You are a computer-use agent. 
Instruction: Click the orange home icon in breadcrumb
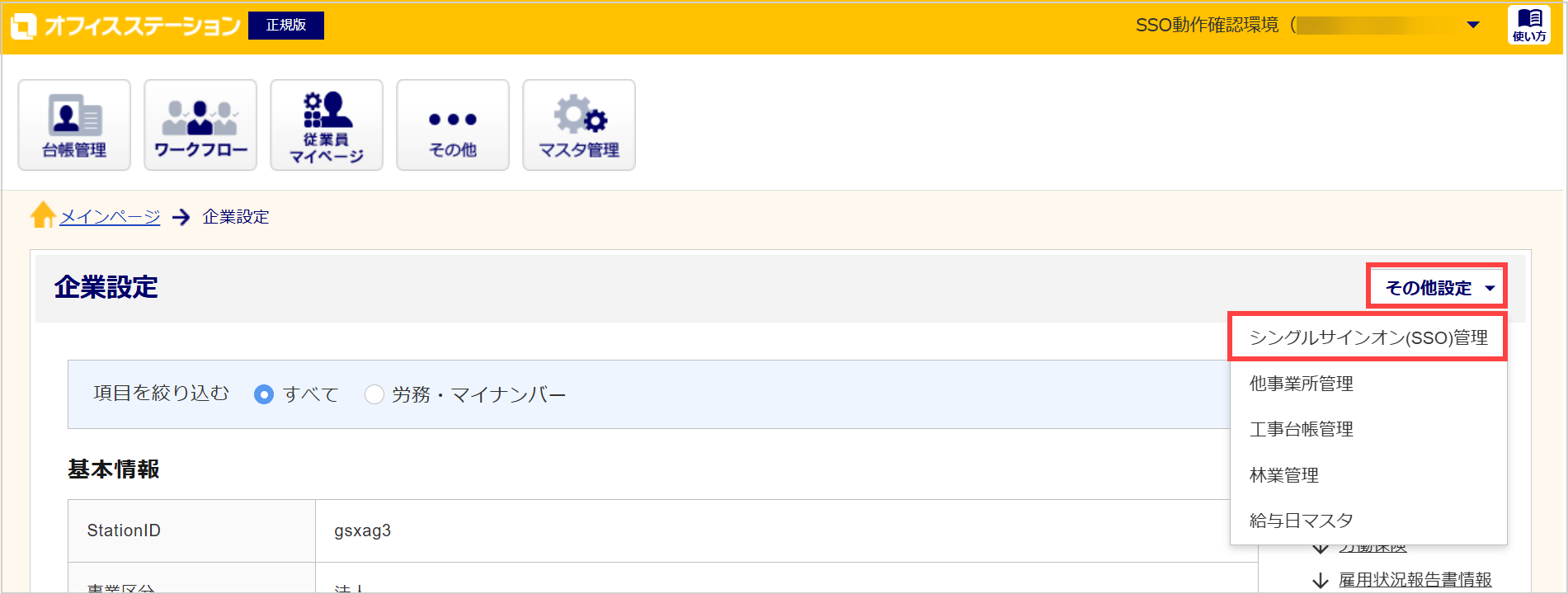pyautogui.click(x=43, y=215)
